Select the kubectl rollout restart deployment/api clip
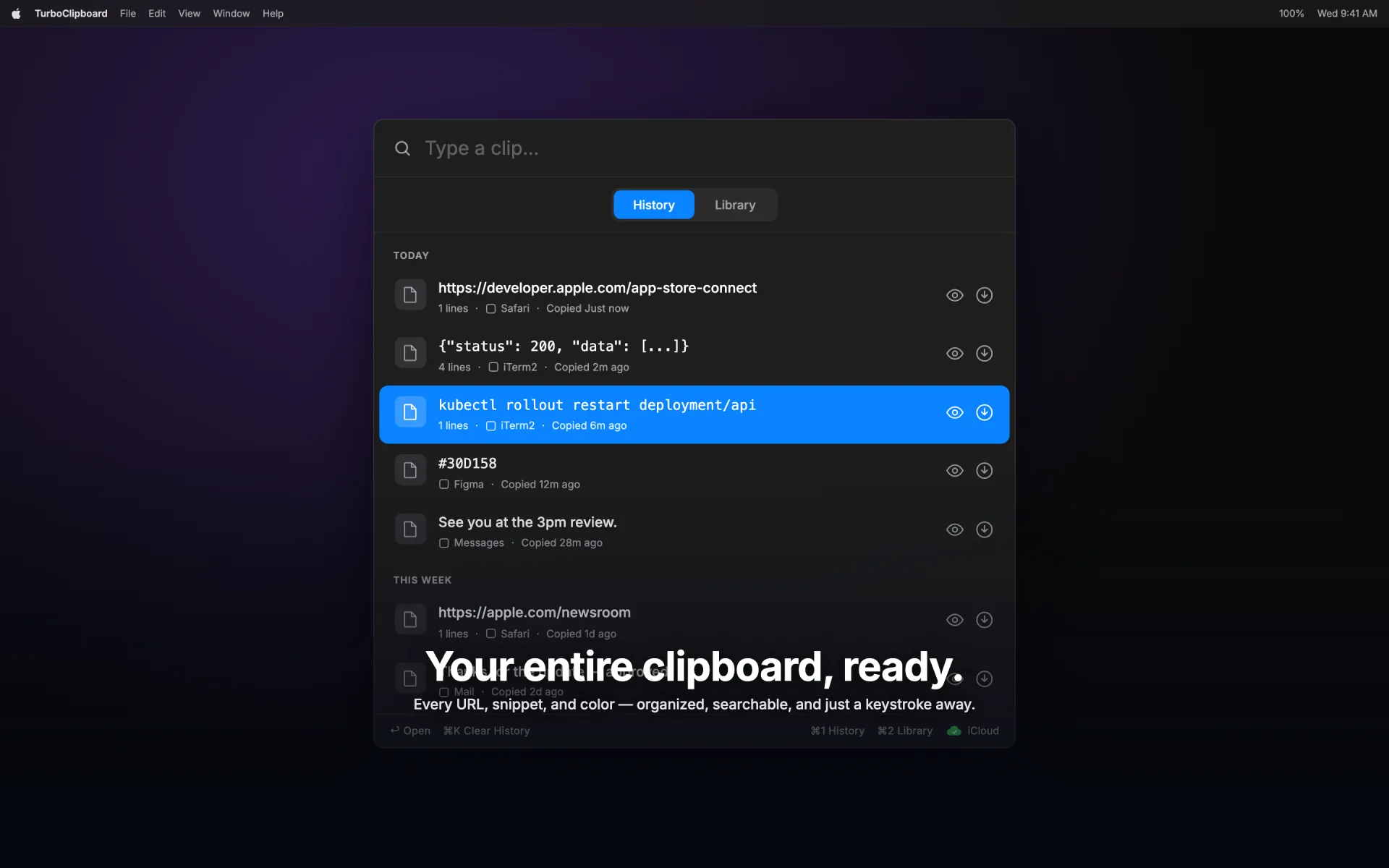The height and width of the screenshot is (868, 1389). (x=597, y=405)
